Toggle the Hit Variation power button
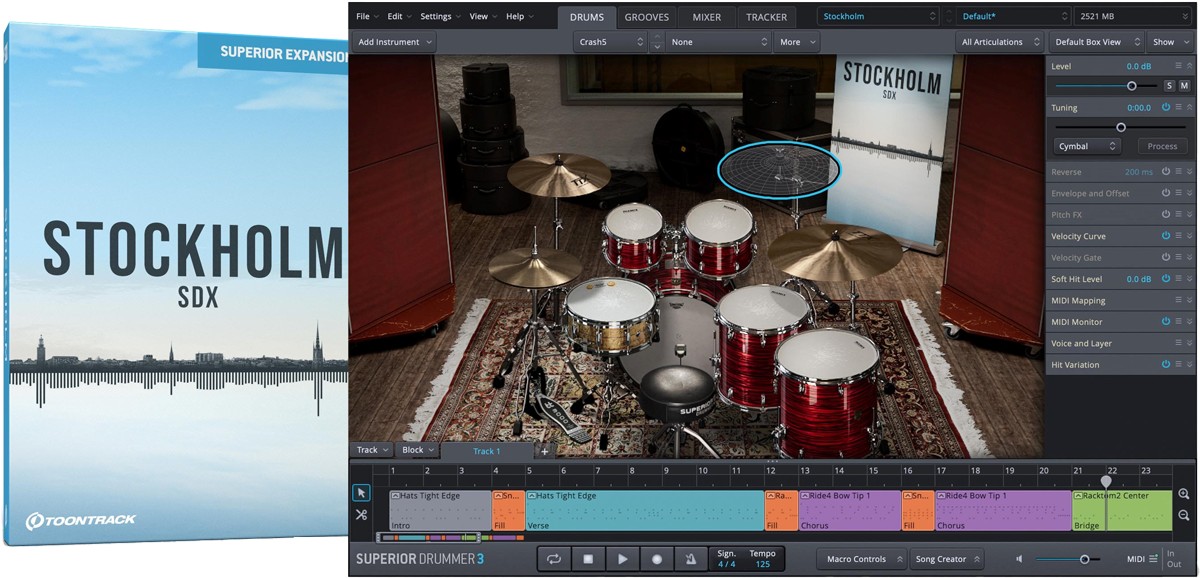 (x=1166, y=365)
